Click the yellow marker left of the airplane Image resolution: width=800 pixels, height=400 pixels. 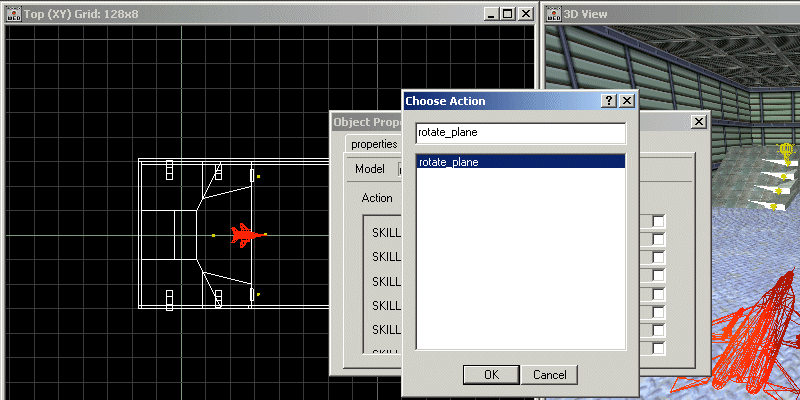(213, 236)
